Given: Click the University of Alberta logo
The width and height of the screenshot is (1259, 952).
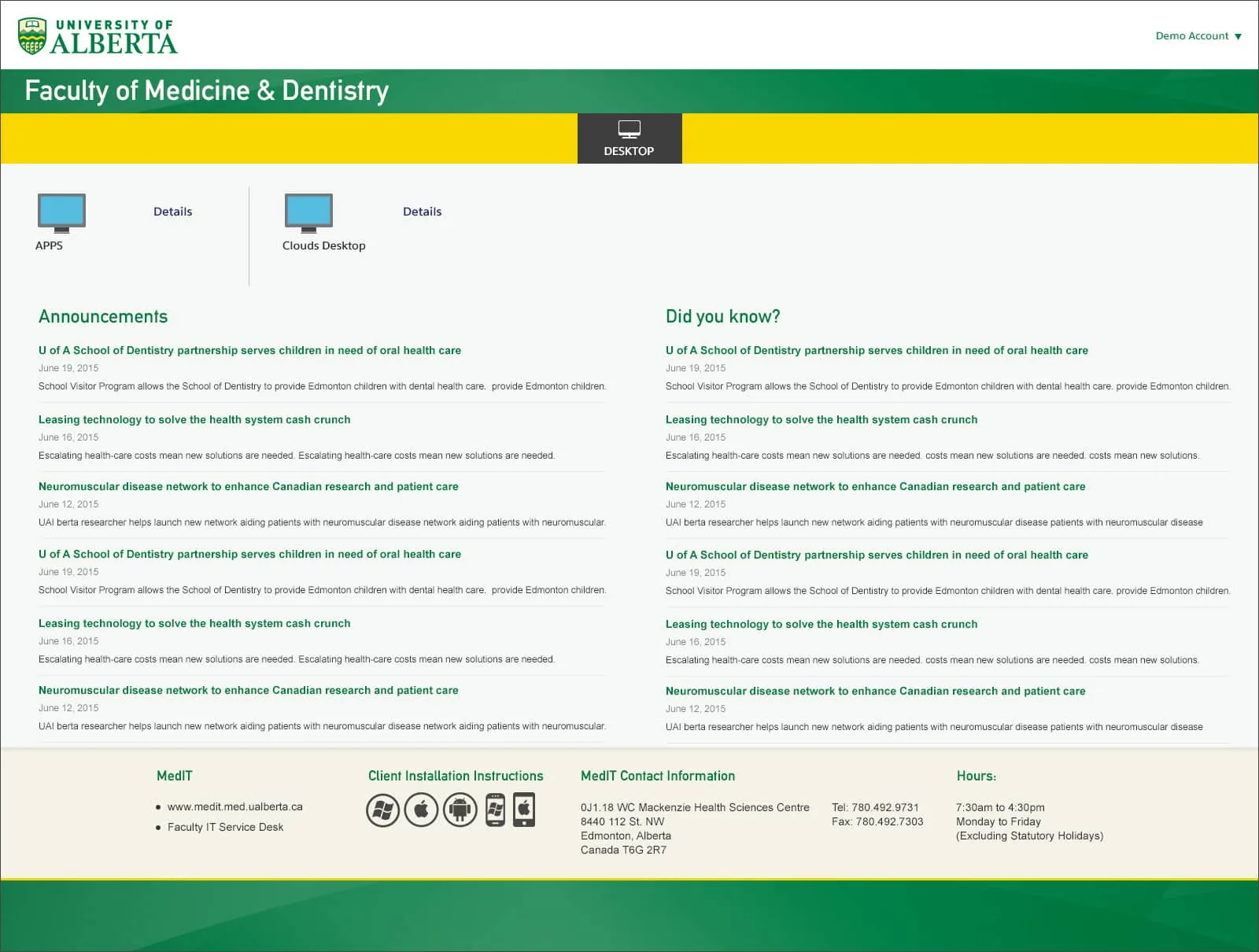Looking at the screenshot, I should tap(98, 36).
